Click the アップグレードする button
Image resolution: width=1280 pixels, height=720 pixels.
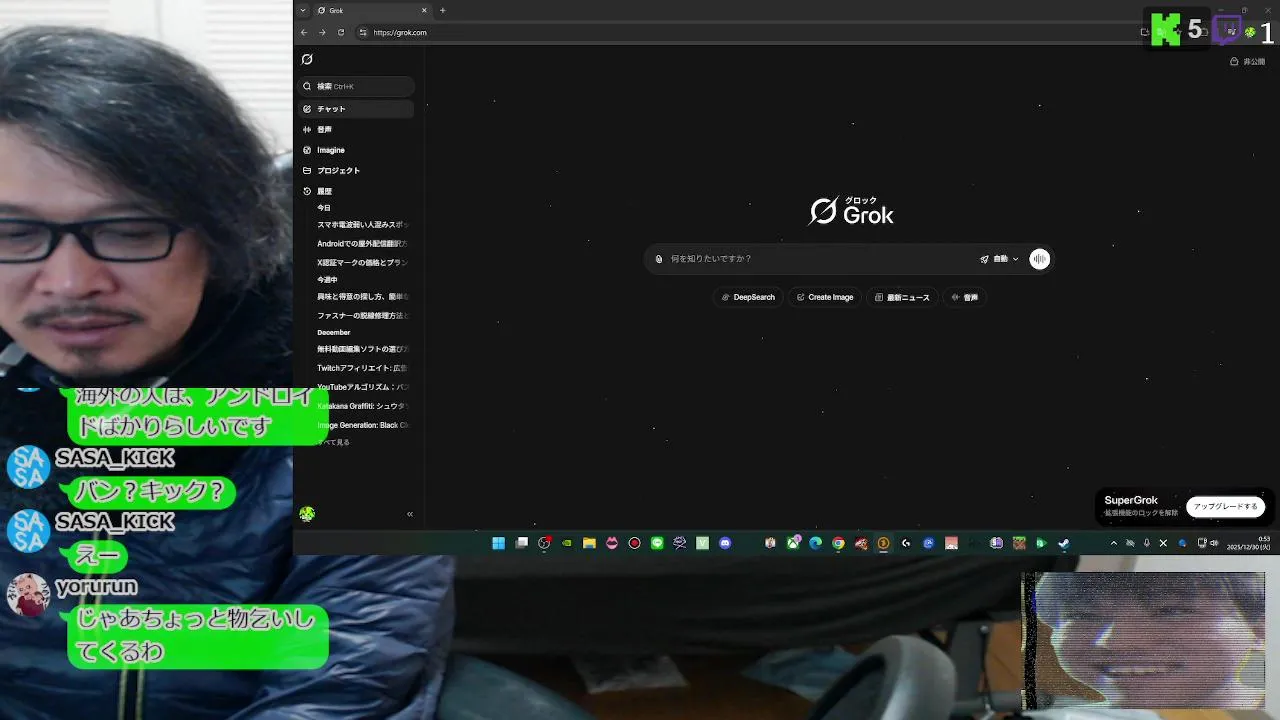pyautogui.click(x=1225, y=507)
